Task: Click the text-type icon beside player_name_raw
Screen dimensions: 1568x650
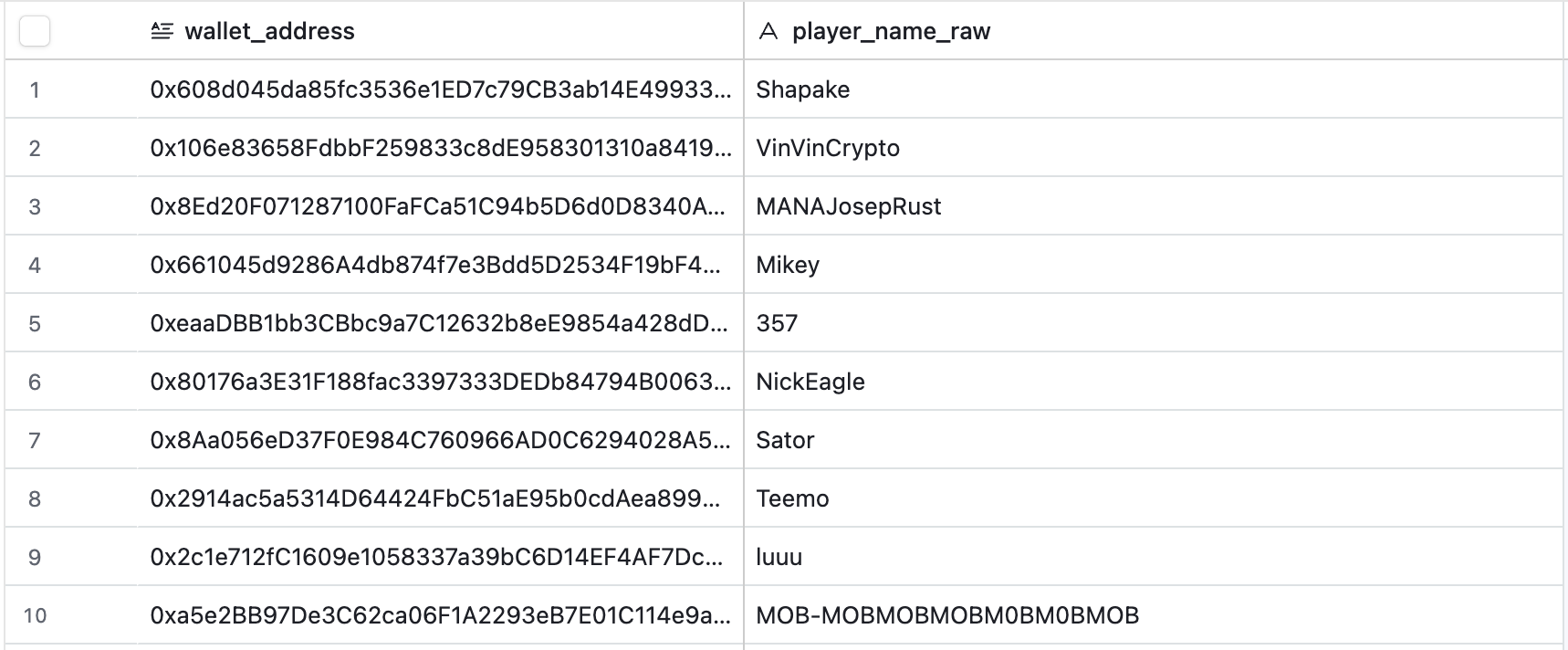Action: pyautogui.click(x=768, y=32)
